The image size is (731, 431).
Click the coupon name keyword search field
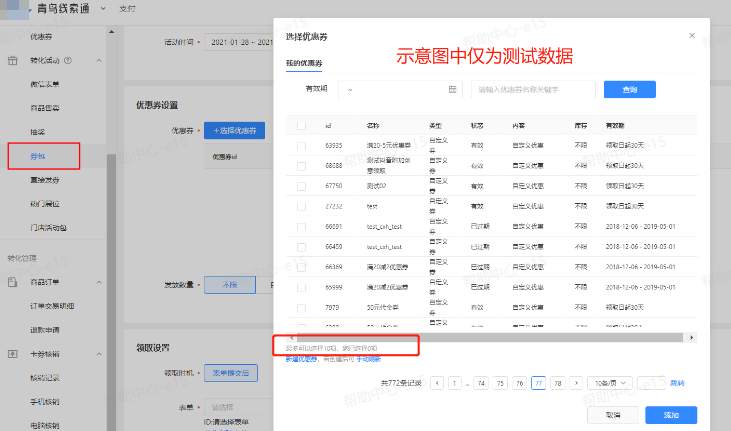[533, 89]
